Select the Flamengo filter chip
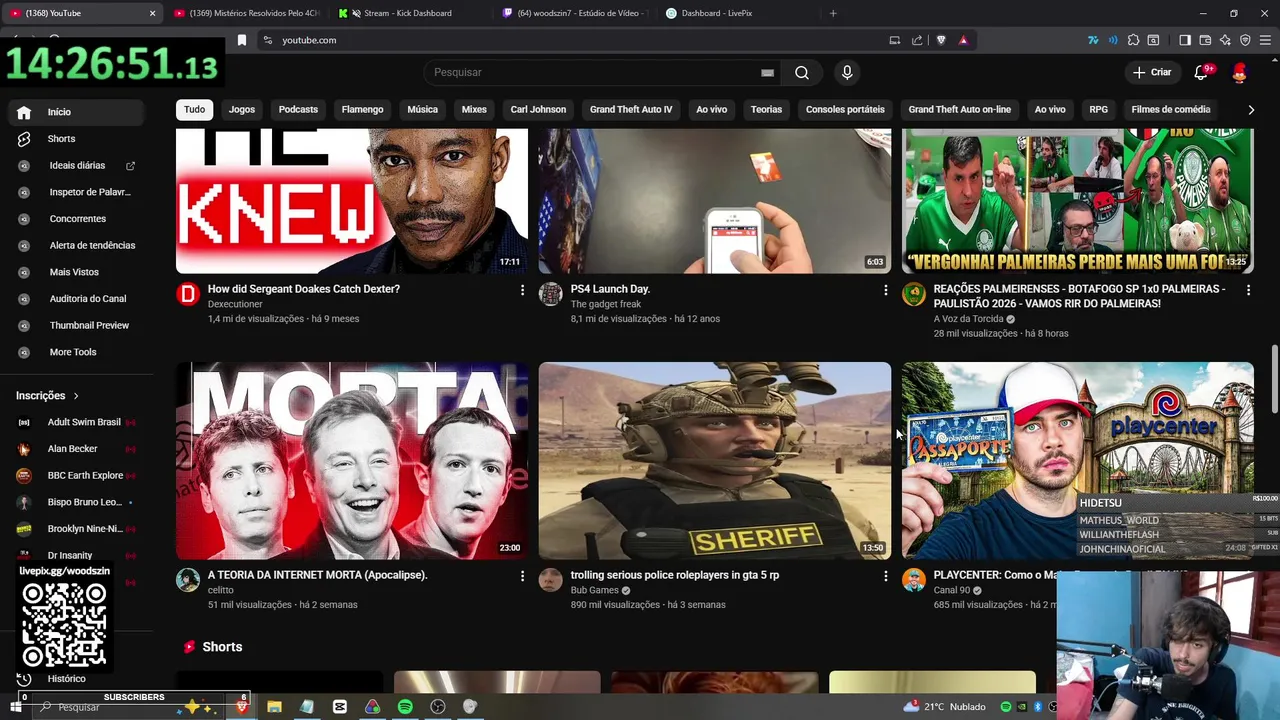Screen dimensions: 1280x720 [362, 110]
